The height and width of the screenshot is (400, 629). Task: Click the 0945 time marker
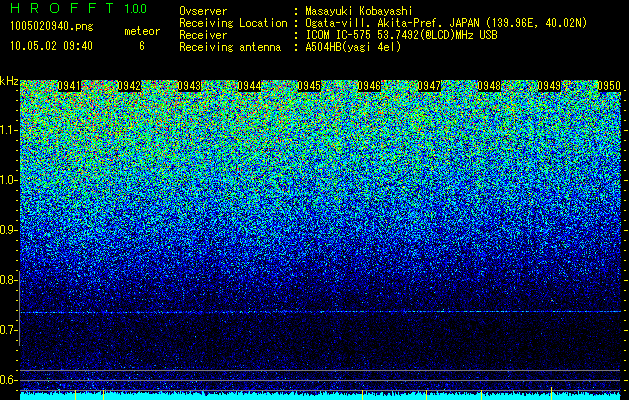309,86
